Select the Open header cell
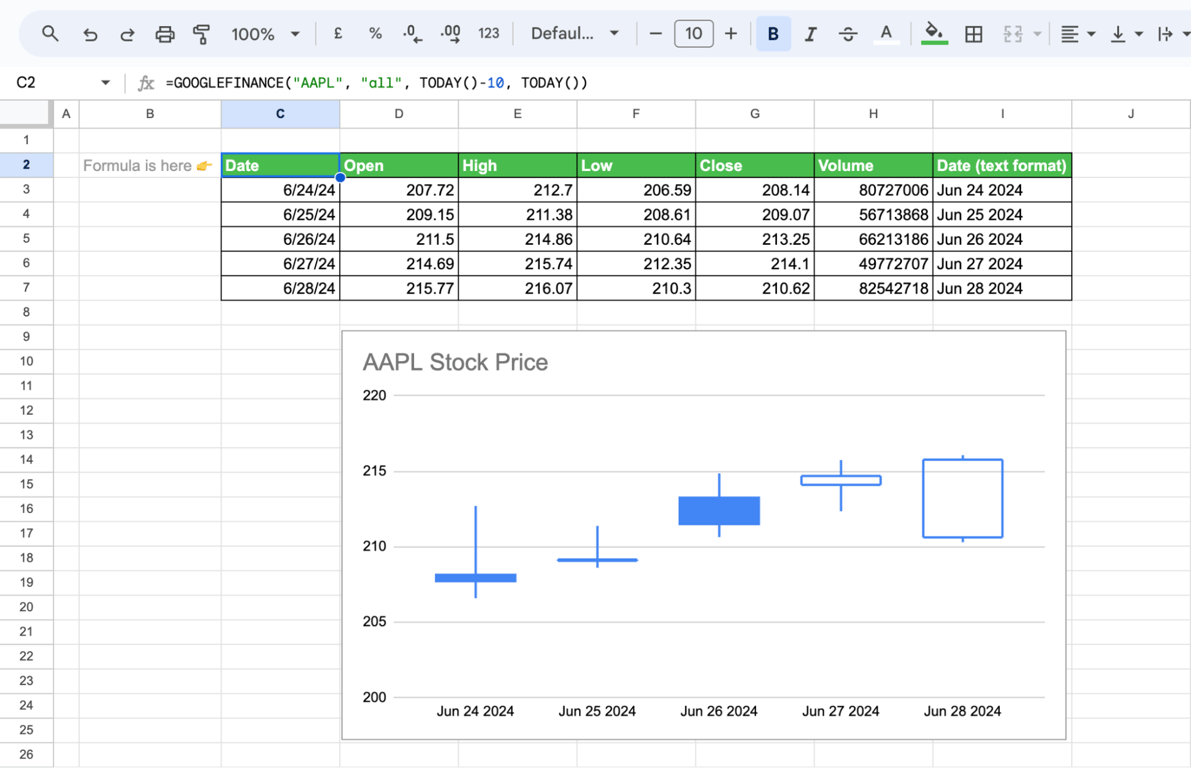 [399, 165]
